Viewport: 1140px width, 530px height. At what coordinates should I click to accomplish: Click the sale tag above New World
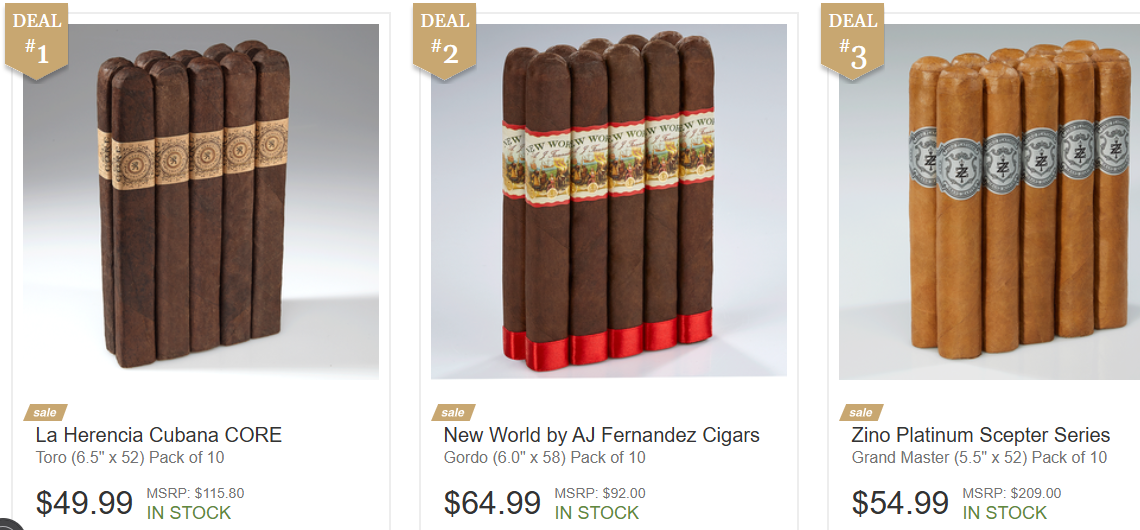[x=453, y=412]
